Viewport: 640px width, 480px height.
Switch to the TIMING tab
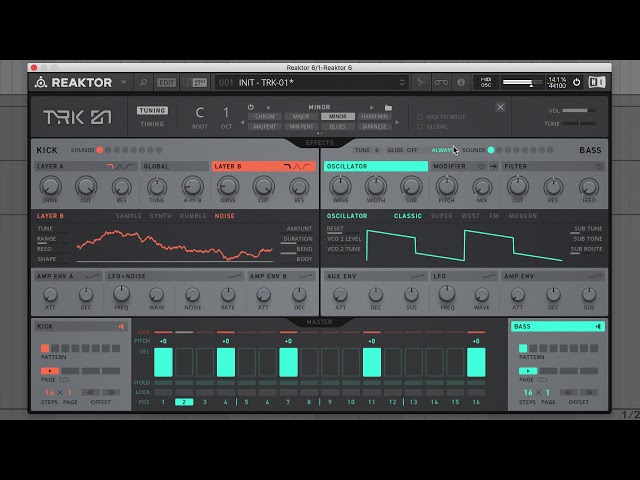(x=152, y=124)
